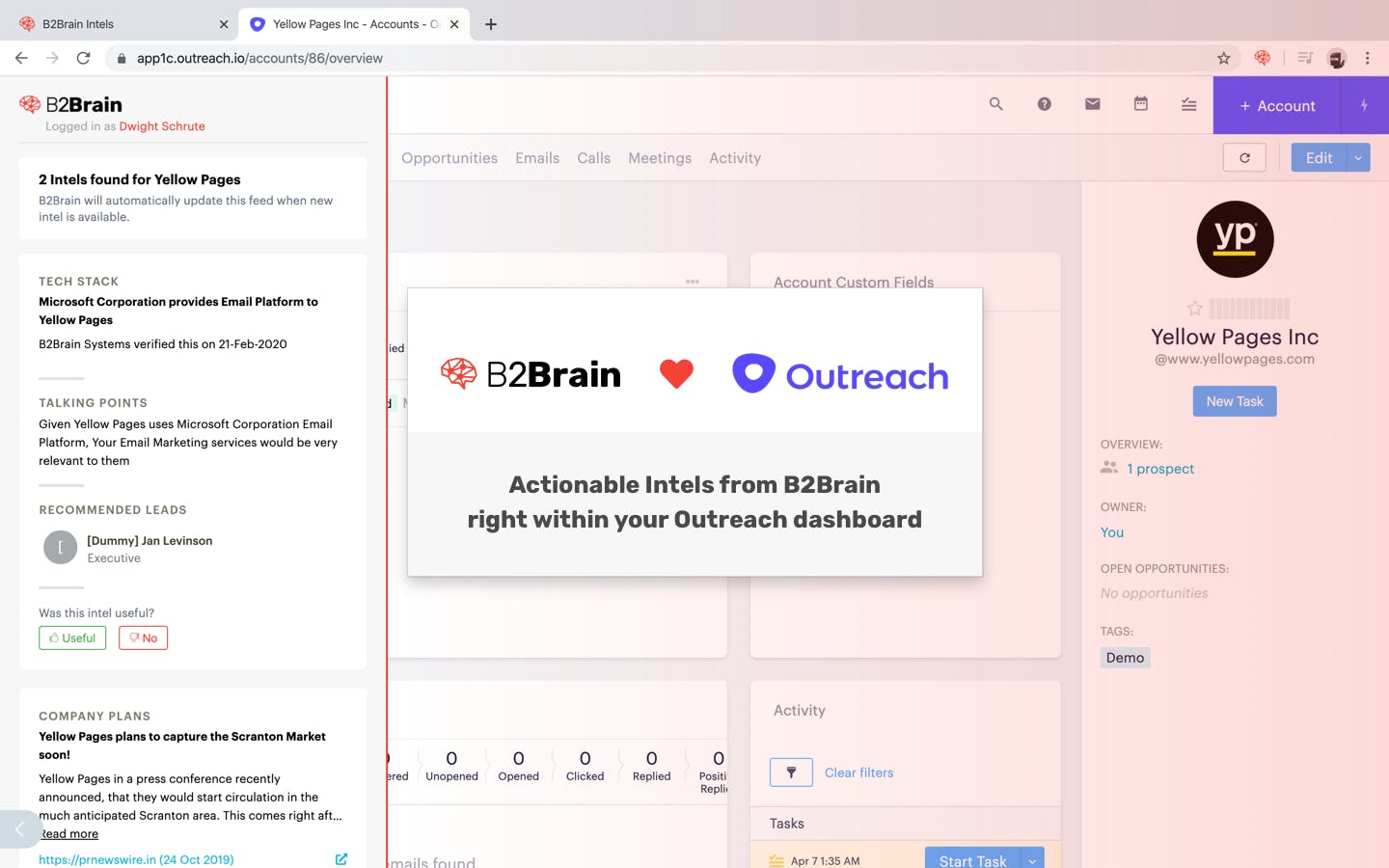
Task: Click the B2Brain extension icon in toolbar
Action: pos(1263,58)
